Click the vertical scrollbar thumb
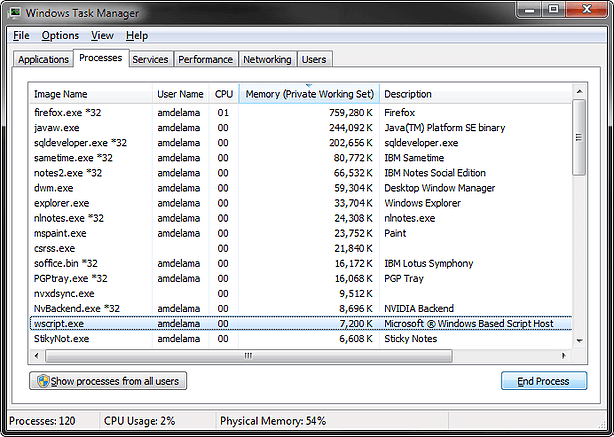The image size is (614, 437). (x=579, y=137)
